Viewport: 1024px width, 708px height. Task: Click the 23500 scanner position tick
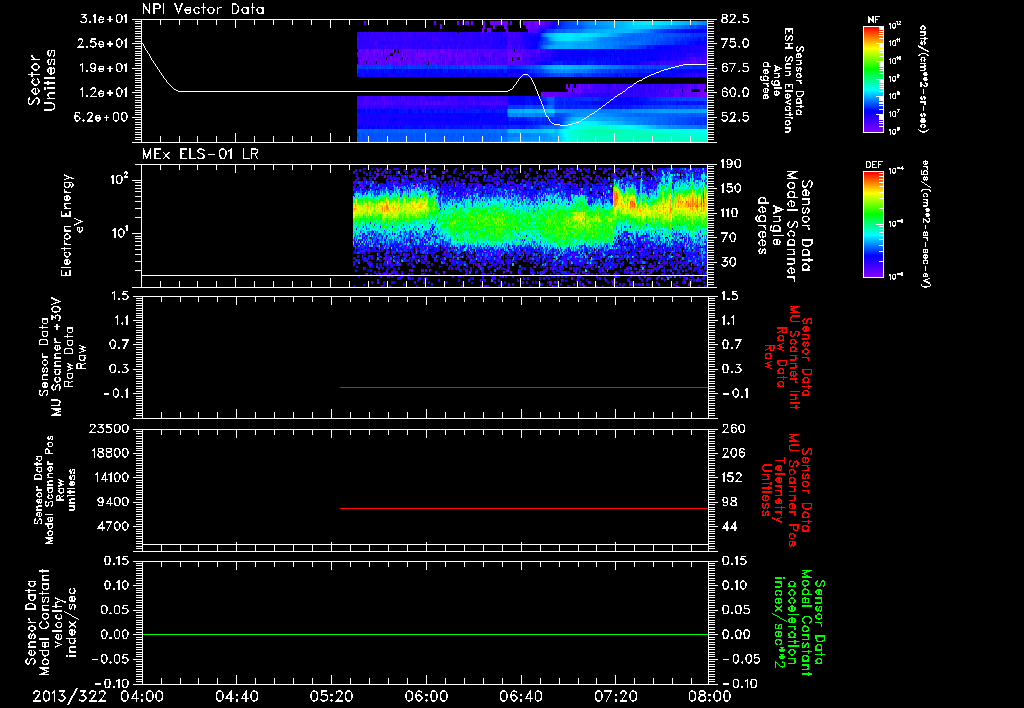[x=109, y=429]
